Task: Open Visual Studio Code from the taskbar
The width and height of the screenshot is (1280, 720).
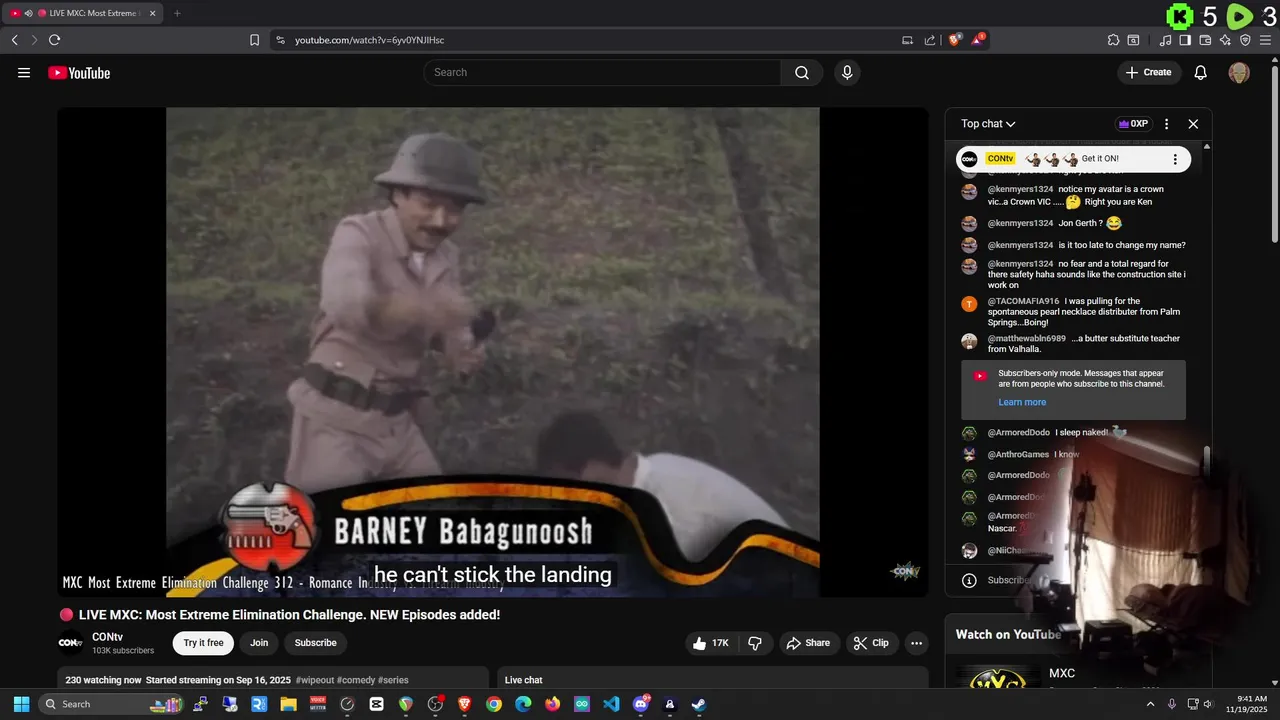Action: [x=611, y=704]
